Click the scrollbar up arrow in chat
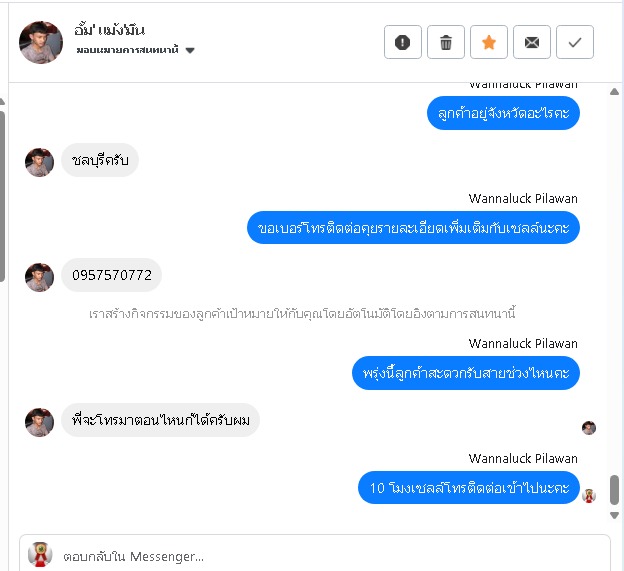 (x=614, y=92)
